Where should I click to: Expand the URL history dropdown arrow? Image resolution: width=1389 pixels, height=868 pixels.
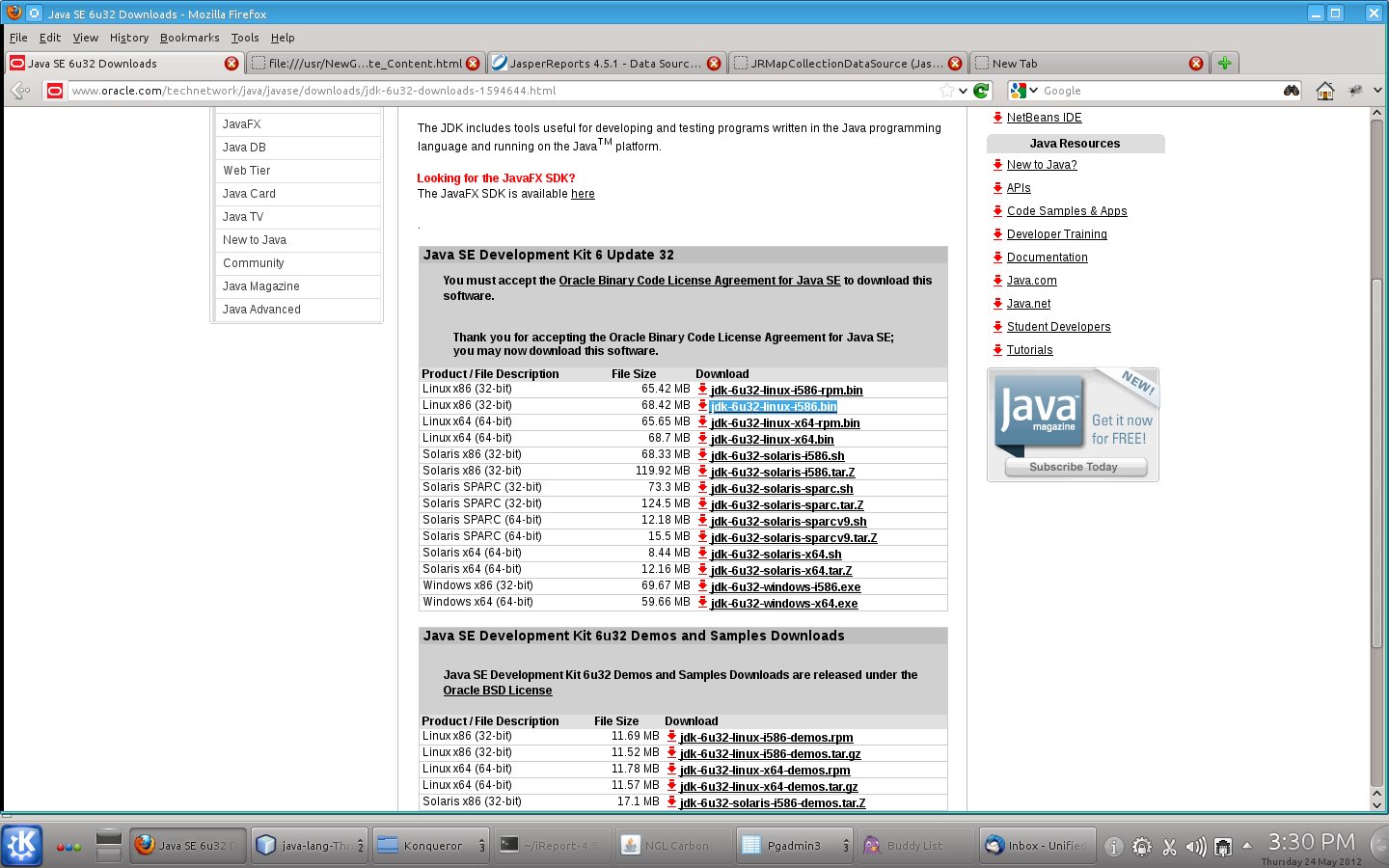(963, 91)
